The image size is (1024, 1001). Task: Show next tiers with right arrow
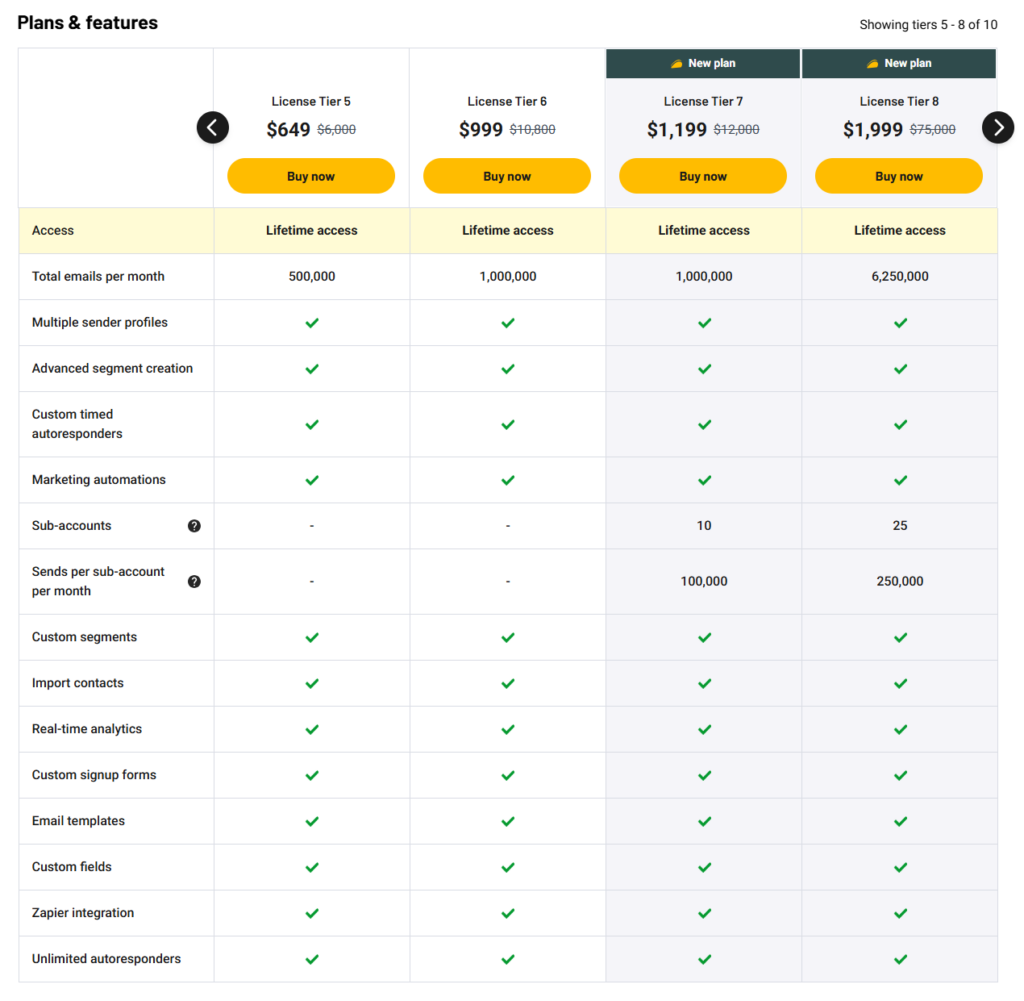click(998, 127)
